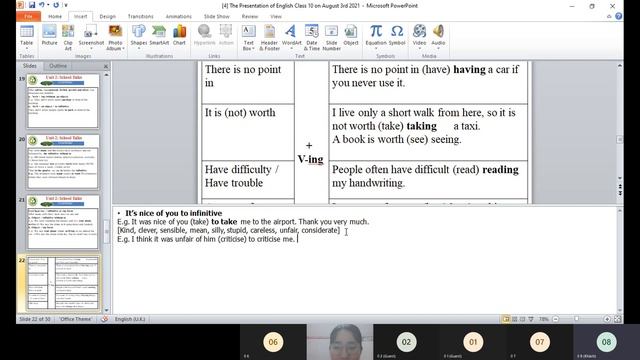The image size is (640, 360).
Task: Place cursor after "to criticise me." in notes
Action: tap(297, 239)
